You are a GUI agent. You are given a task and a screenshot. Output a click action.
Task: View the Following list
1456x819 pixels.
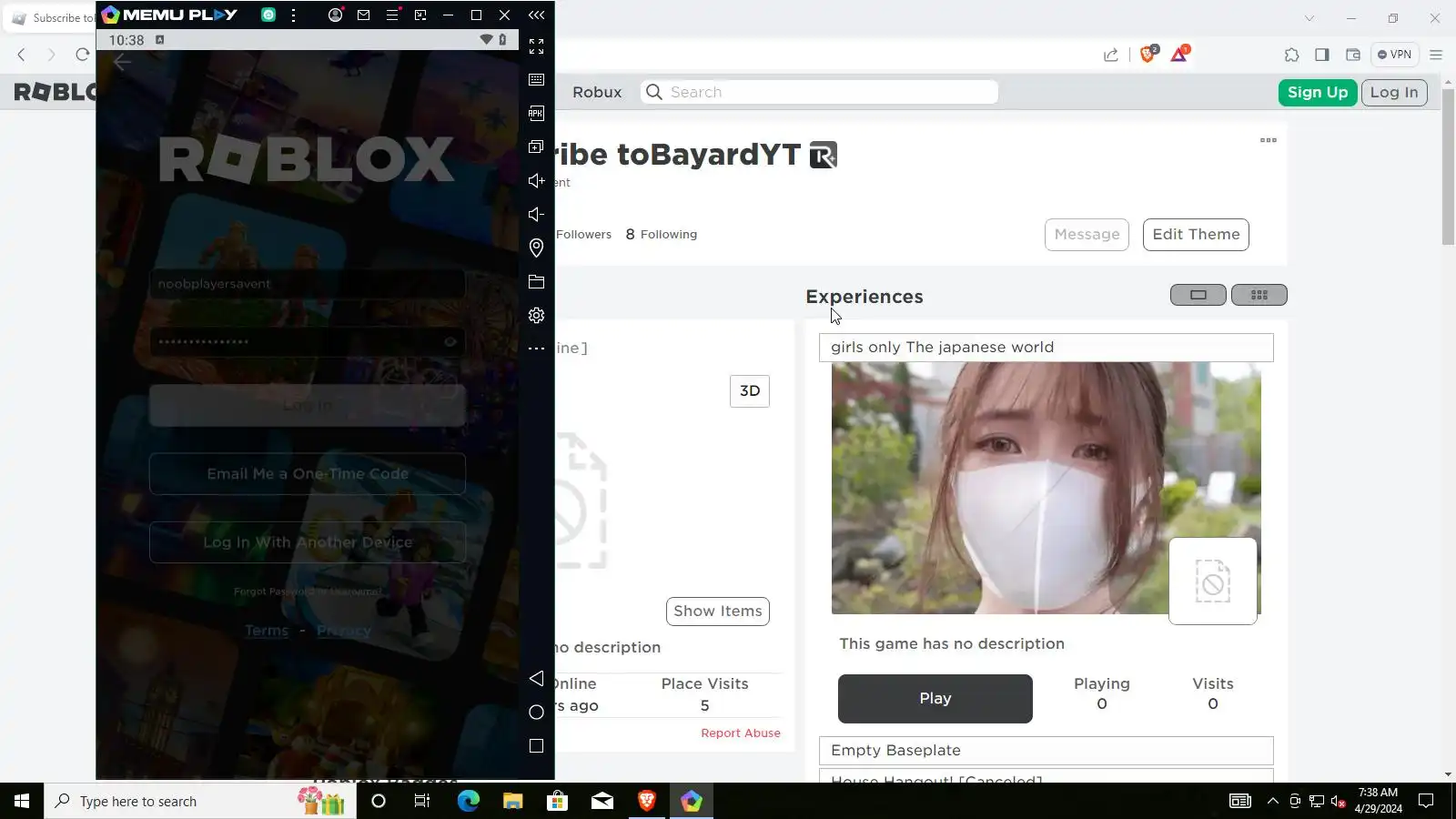(662, 235)
